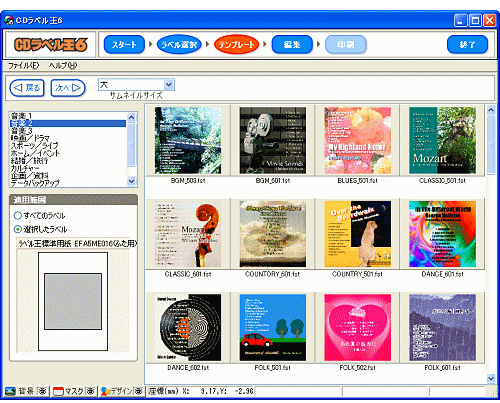Choose the BLUES_501.fst template
Screen dimensions: 500x403
click(358, 140)
